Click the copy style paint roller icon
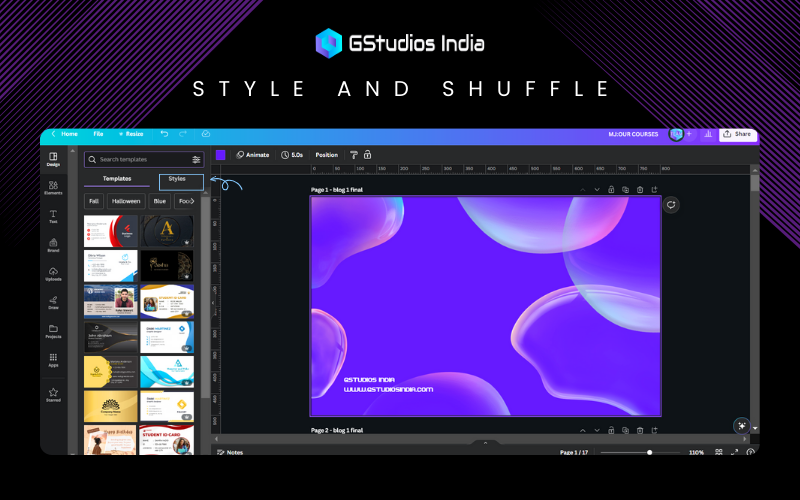800x500 pixels. [x=353, y=155]
